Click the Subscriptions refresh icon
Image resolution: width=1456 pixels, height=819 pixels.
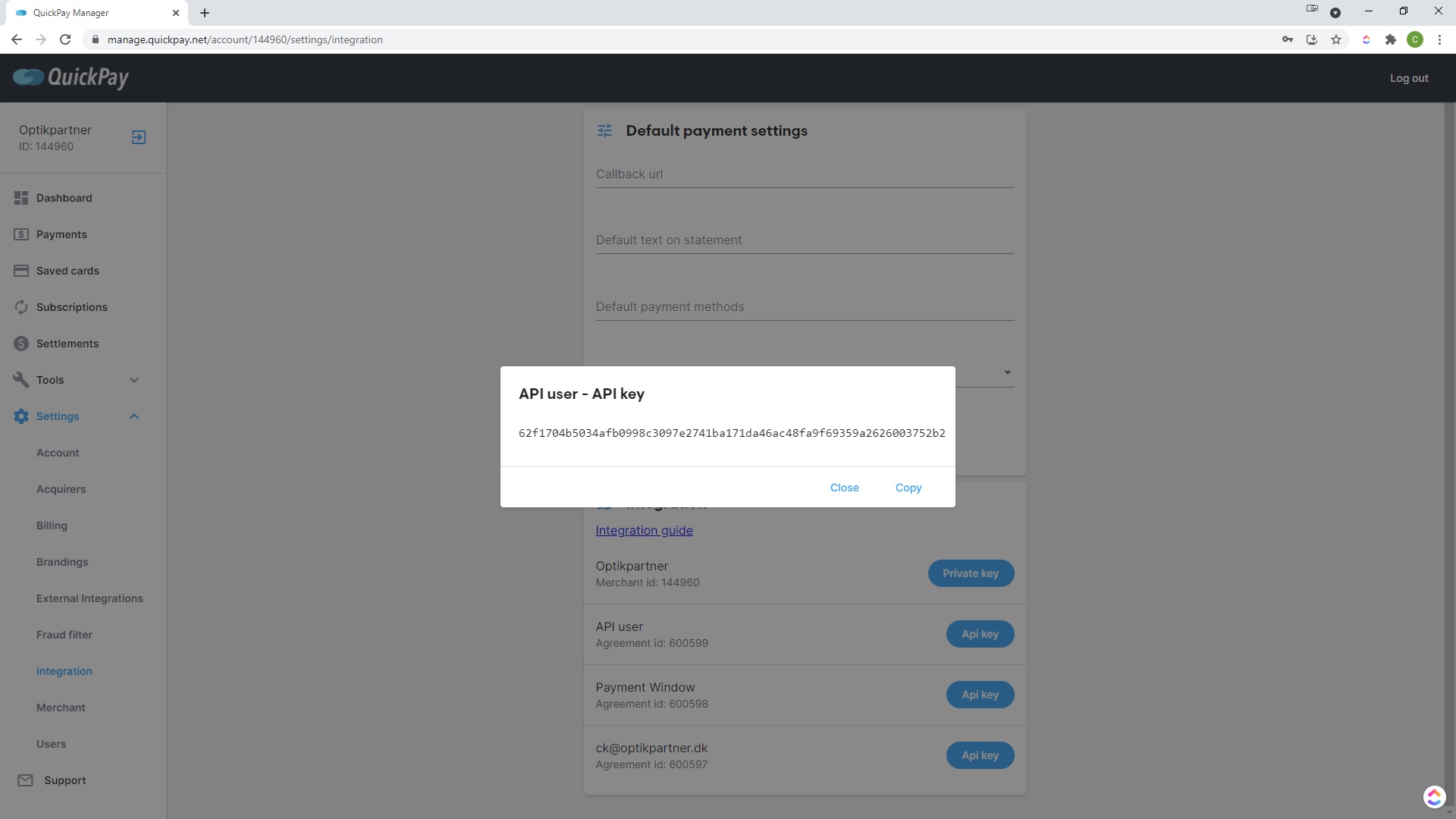point(21,307)
